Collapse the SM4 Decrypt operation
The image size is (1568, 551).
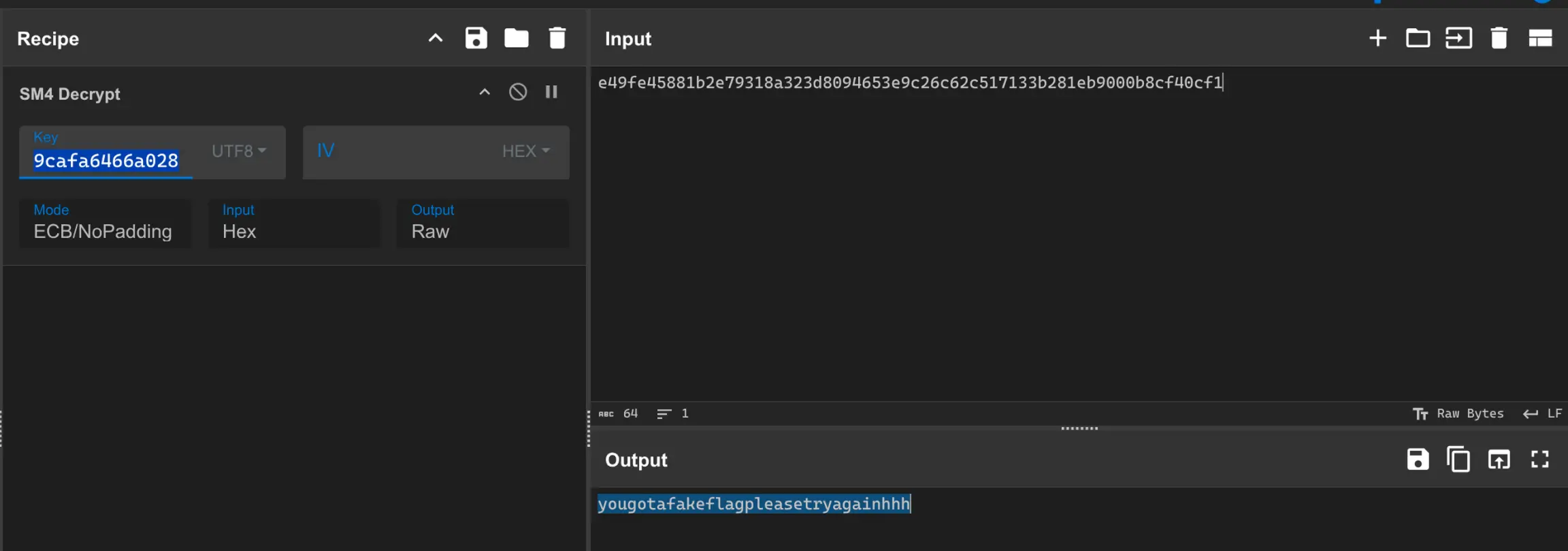[485, 92]
